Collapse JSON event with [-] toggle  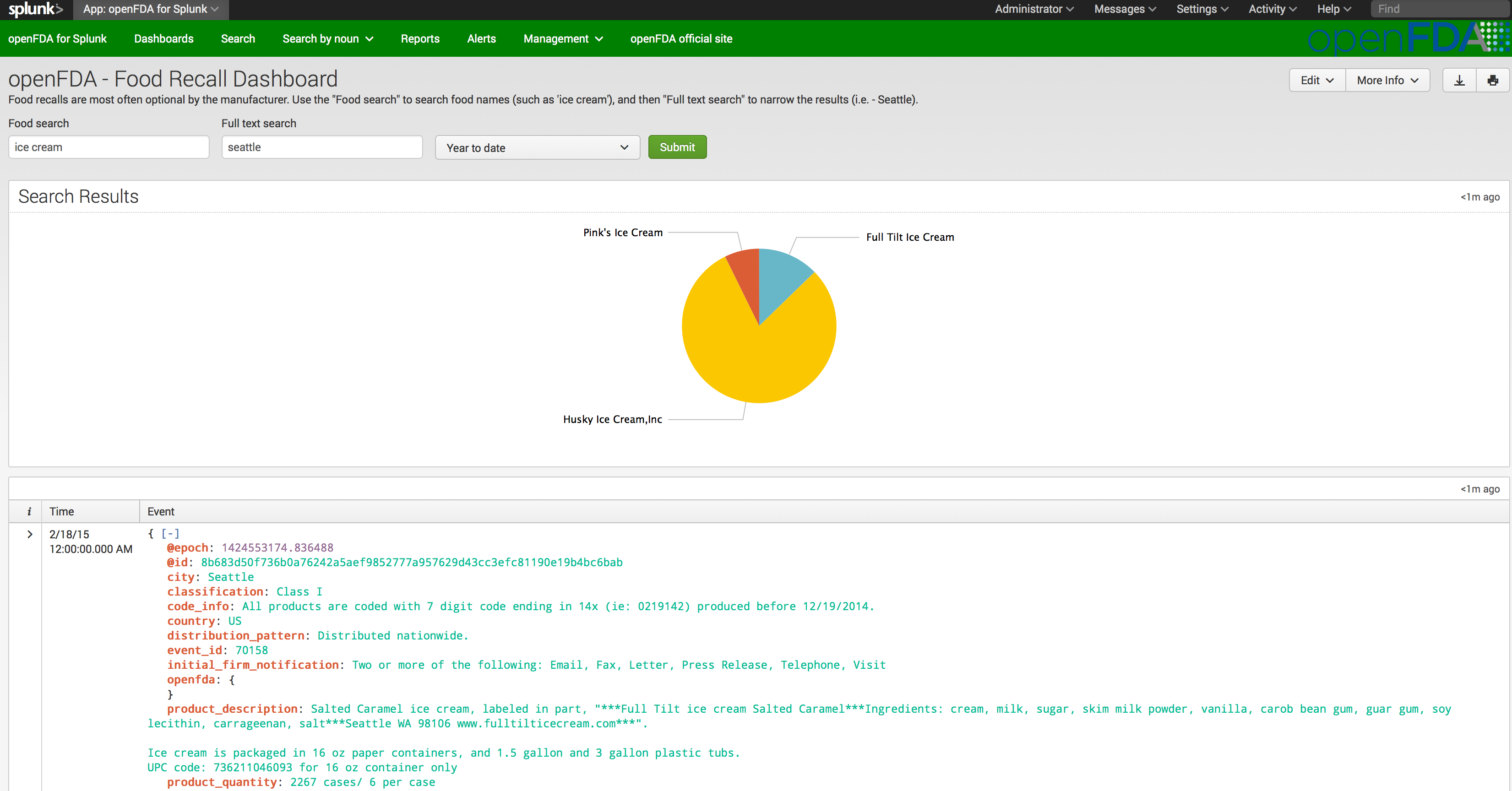[x=170, y=533]
